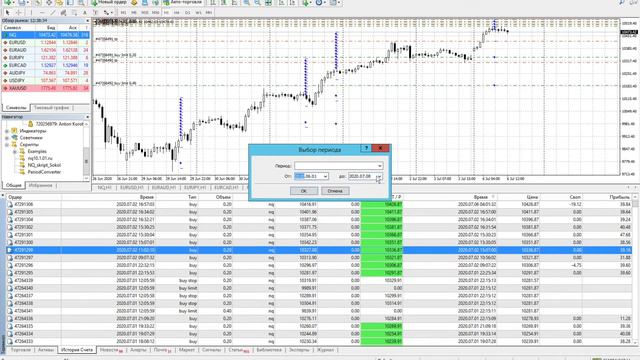Switch to the EURUSD,H1 chart tab
640x360 pixels.
click(x=131, y=187)
